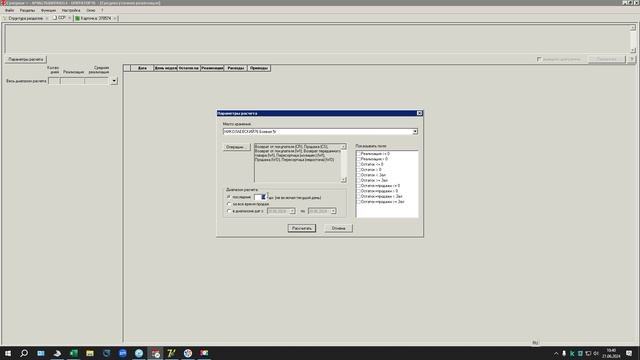640x360 pixels.
Task: Check Остаток > 0 option
Action: tap(358, 170)
